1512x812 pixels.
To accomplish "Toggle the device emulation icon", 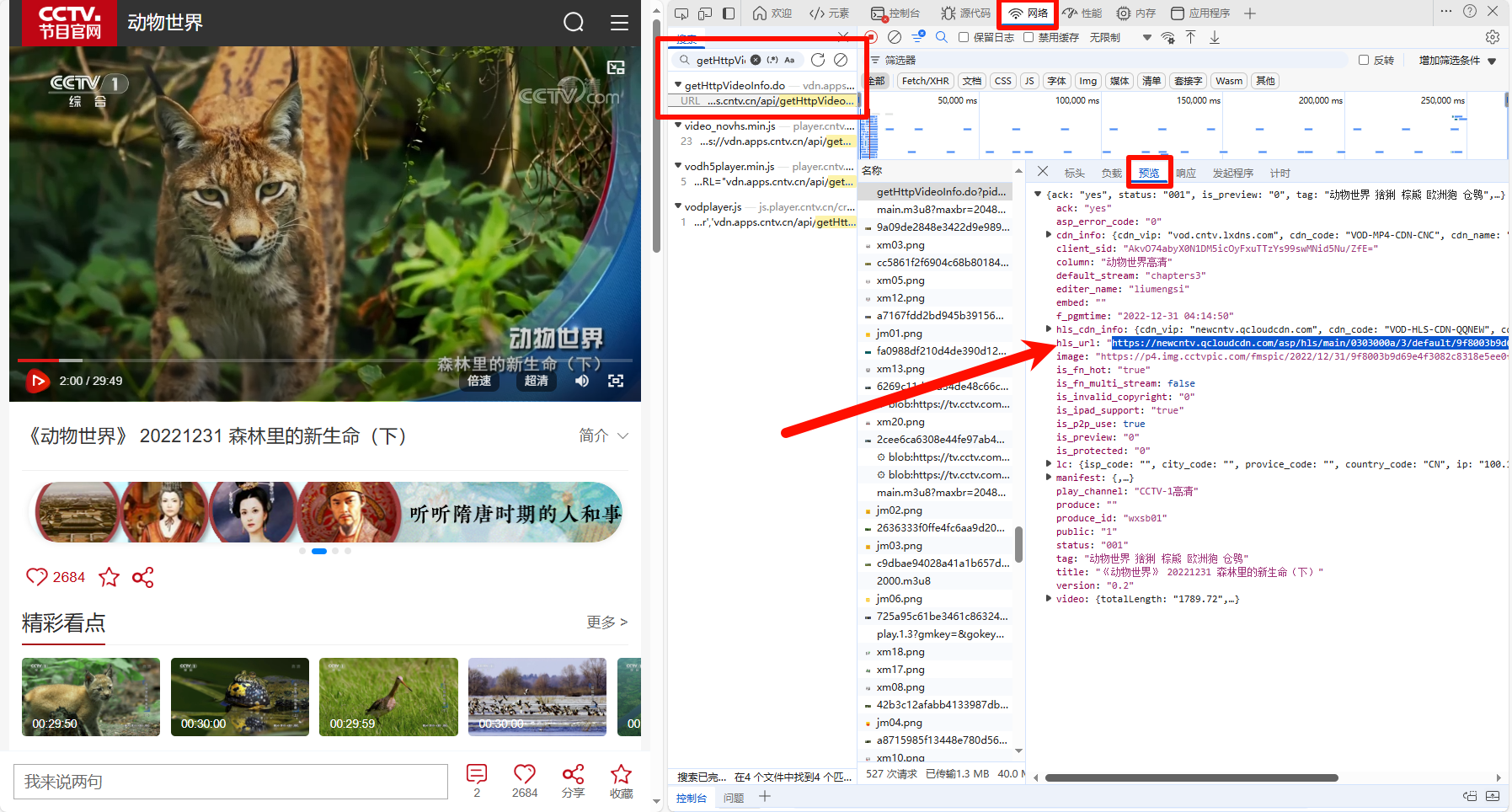I will coord(705,13).
